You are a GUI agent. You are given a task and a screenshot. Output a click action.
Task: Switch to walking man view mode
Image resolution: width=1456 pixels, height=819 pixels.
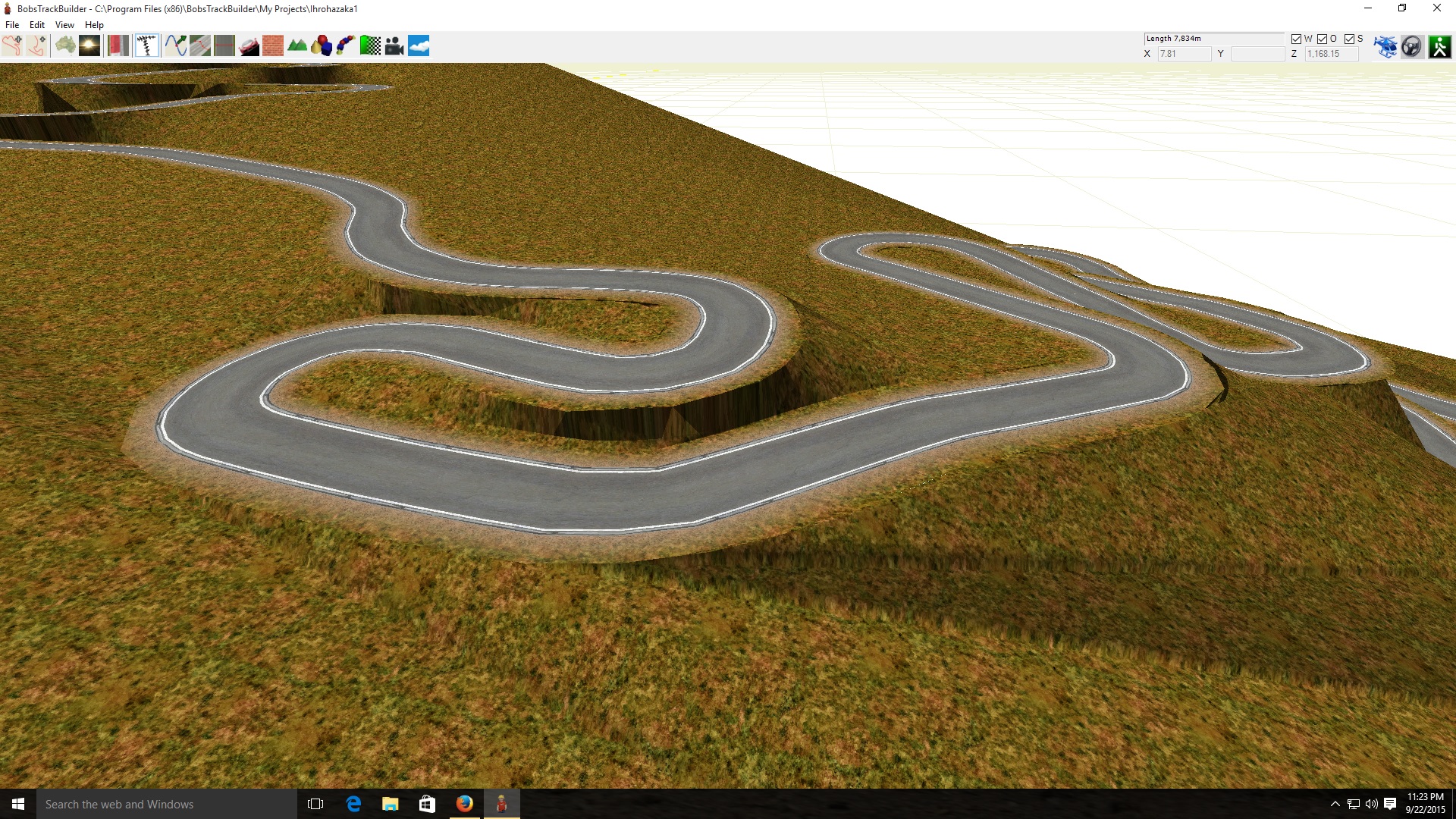point(1439,46)
